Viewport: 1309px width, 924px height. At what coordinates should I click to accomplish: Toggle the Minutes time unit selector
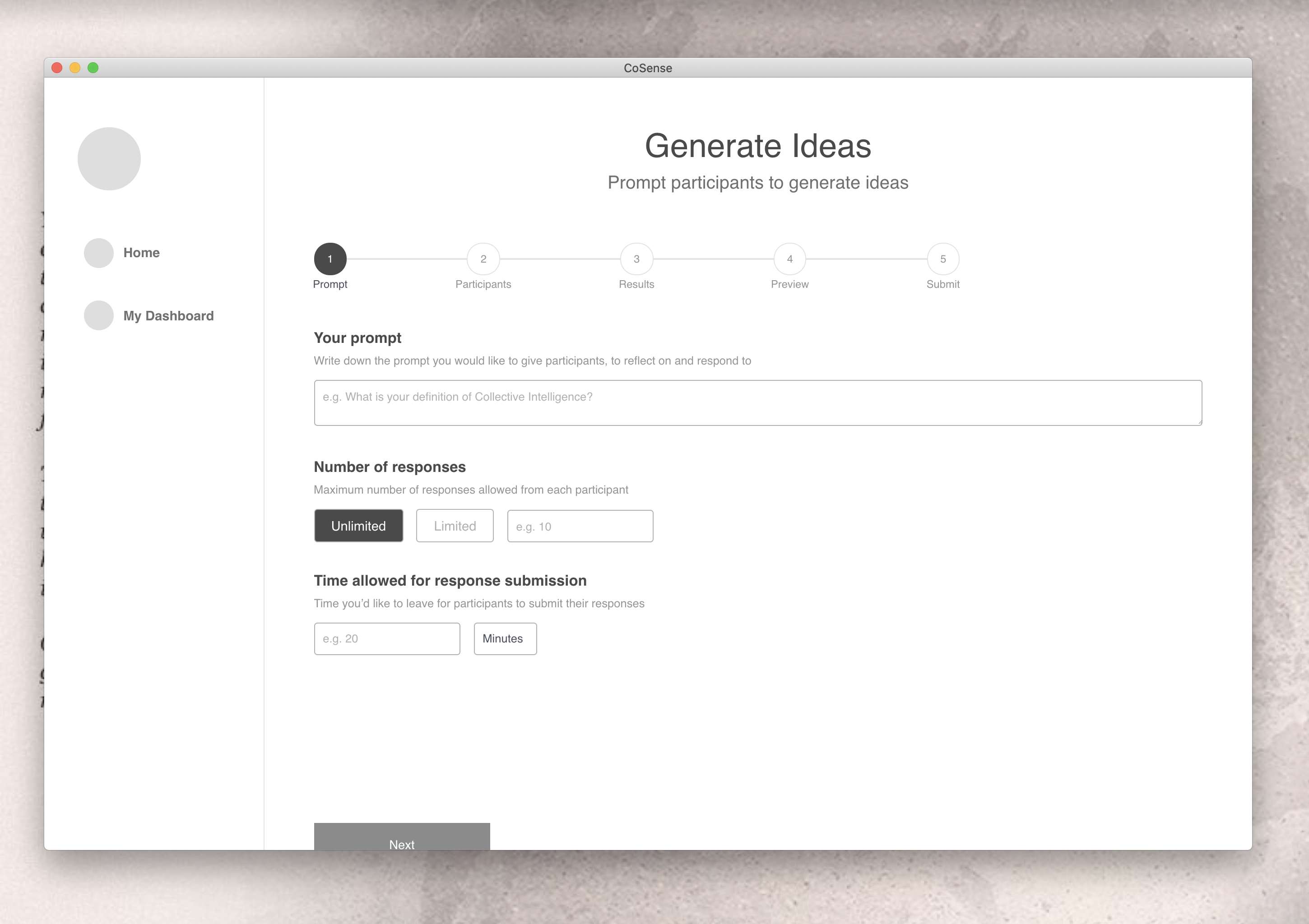[x=502, y=638]
